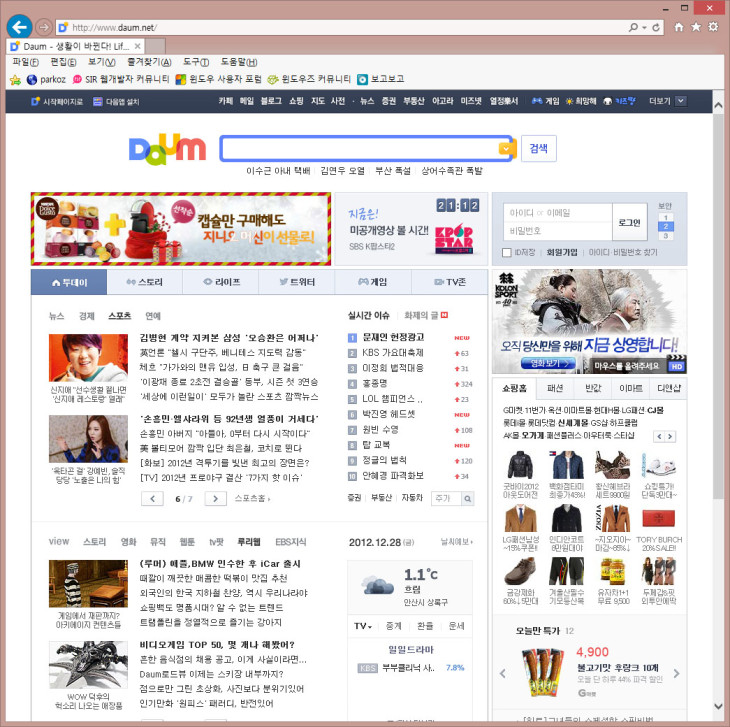Click the 영화 보기 button on Kolon ad
This screenshot has width=730, height=727.
tap(548, 364)
